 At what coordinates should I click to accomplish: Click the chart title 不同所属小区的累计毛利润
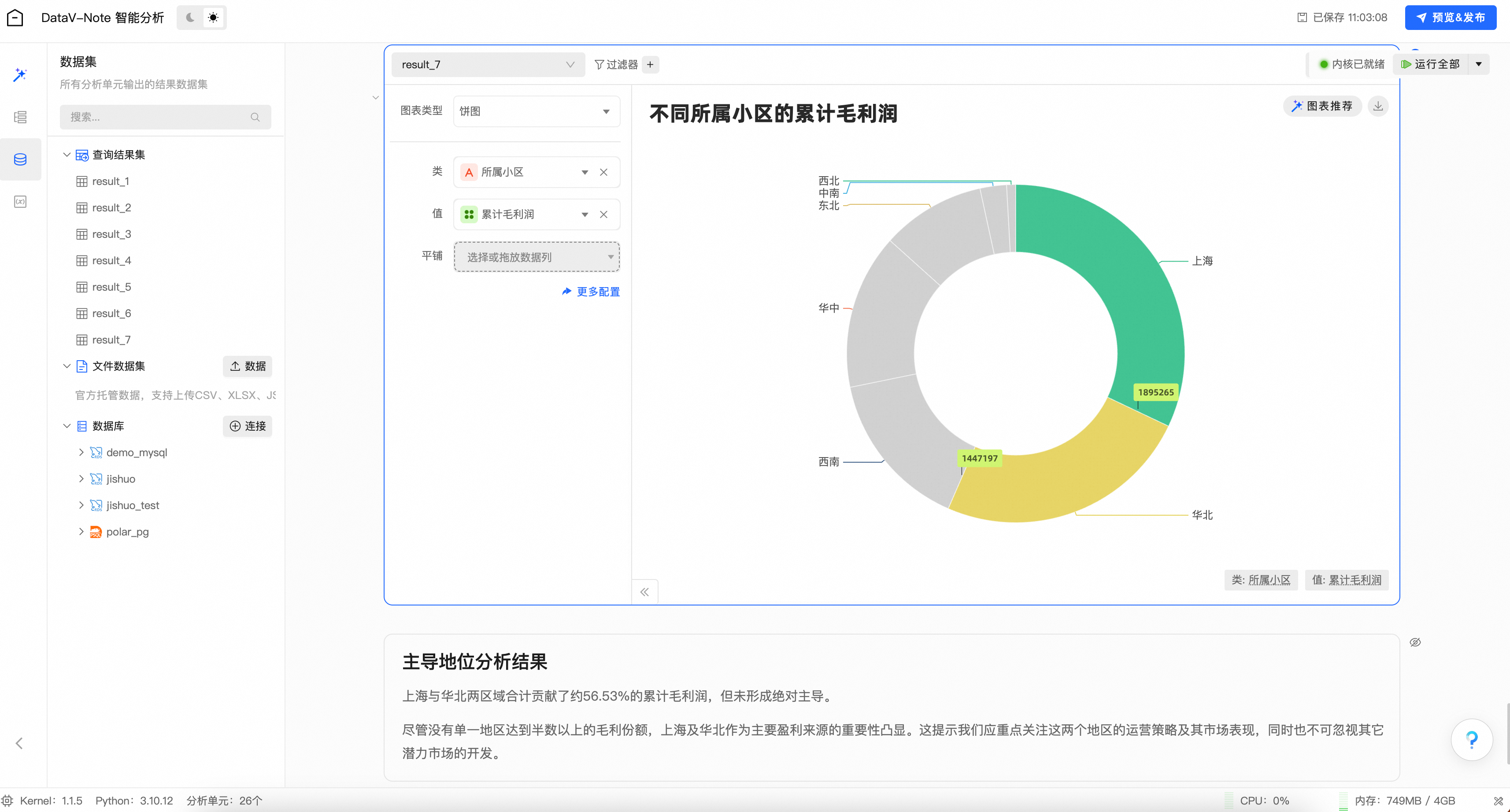(x=773, y=114)
